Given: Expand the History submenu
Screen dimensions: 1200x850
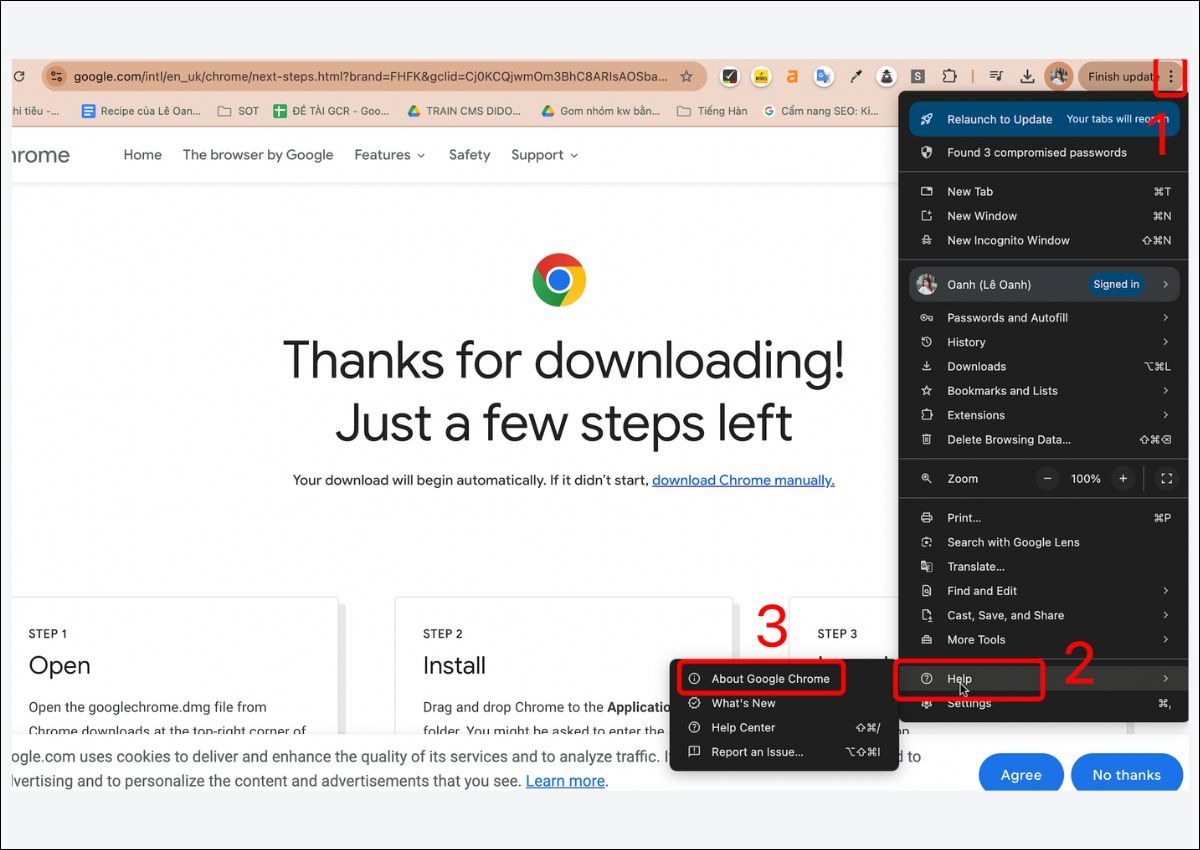Looking at the screenshot, I should click(1044, 342).
